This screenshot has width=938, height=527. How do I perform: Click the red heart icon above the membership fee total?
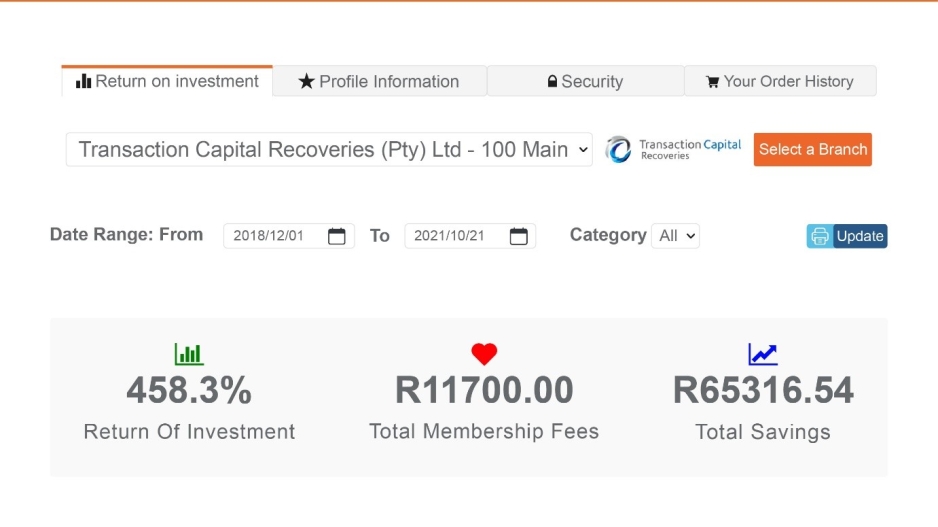tap(484, 354)
